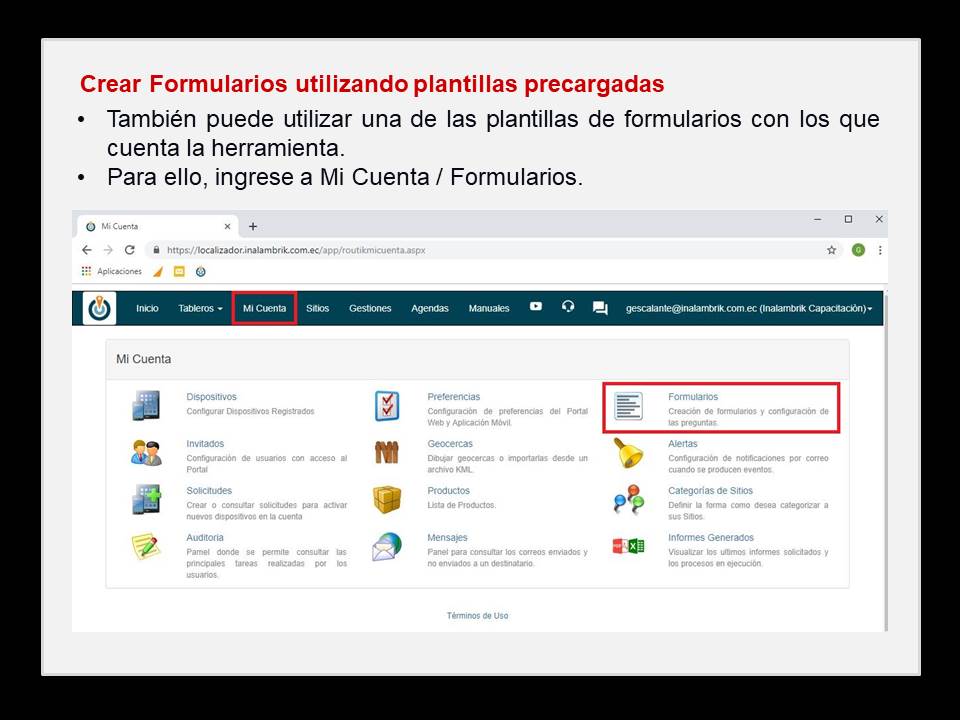Open the Auditoría link
The image size is (960, 720).
[204, 538]
